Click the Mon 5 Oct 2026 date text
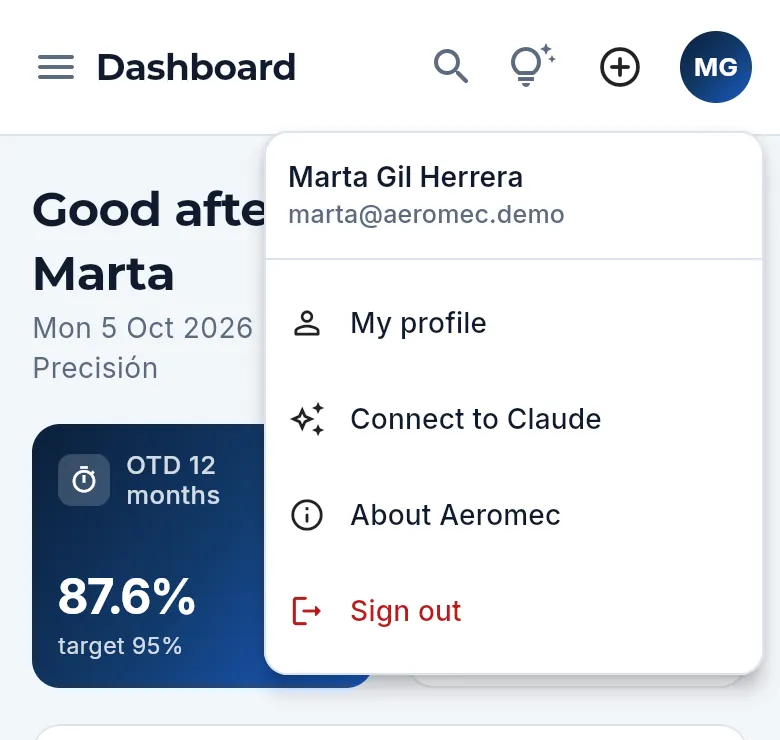This screenshot has width=780, height=740. 143,328
